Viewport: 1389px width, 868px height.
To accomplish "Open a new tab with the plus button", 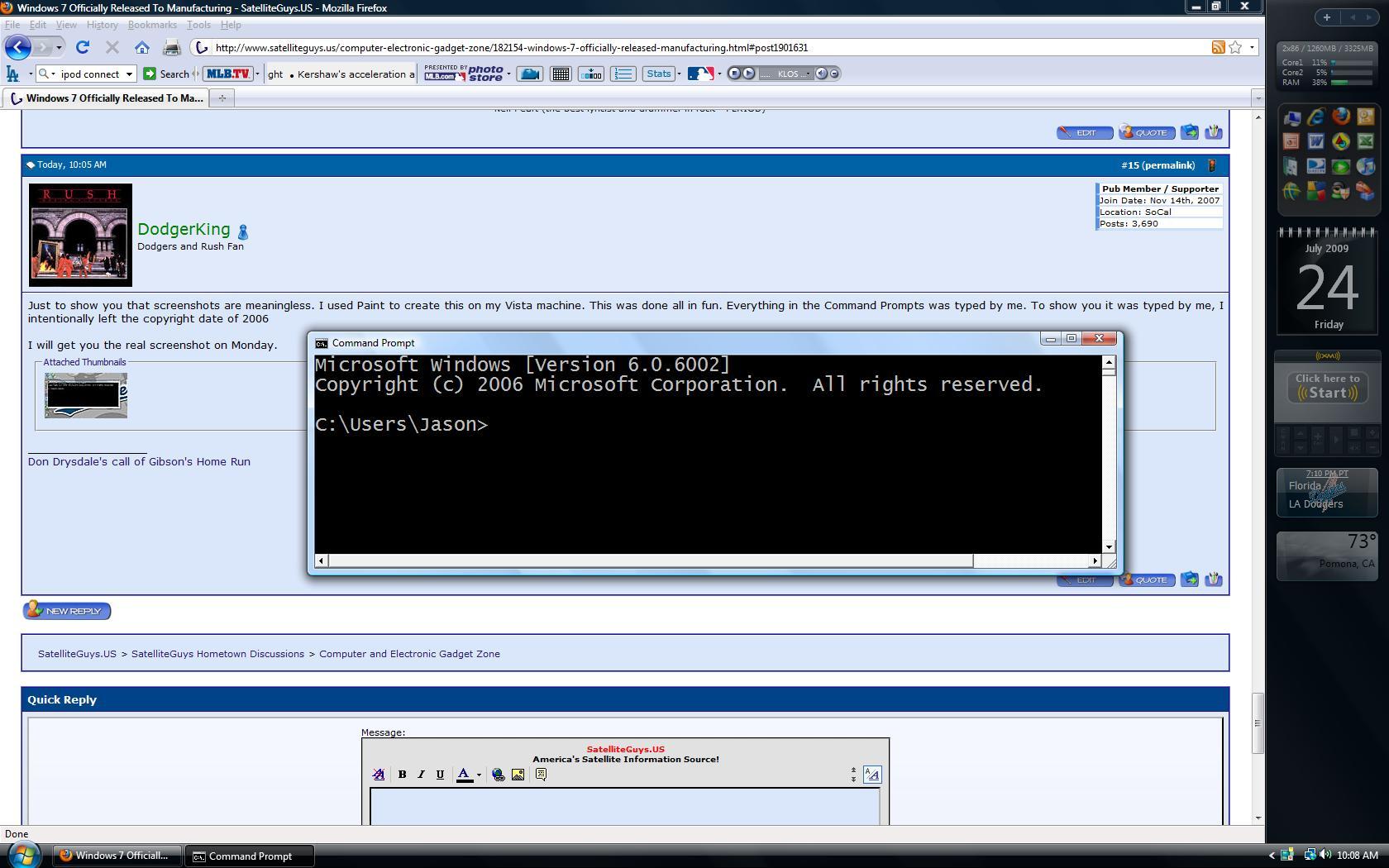I will [x=222, y=98].
